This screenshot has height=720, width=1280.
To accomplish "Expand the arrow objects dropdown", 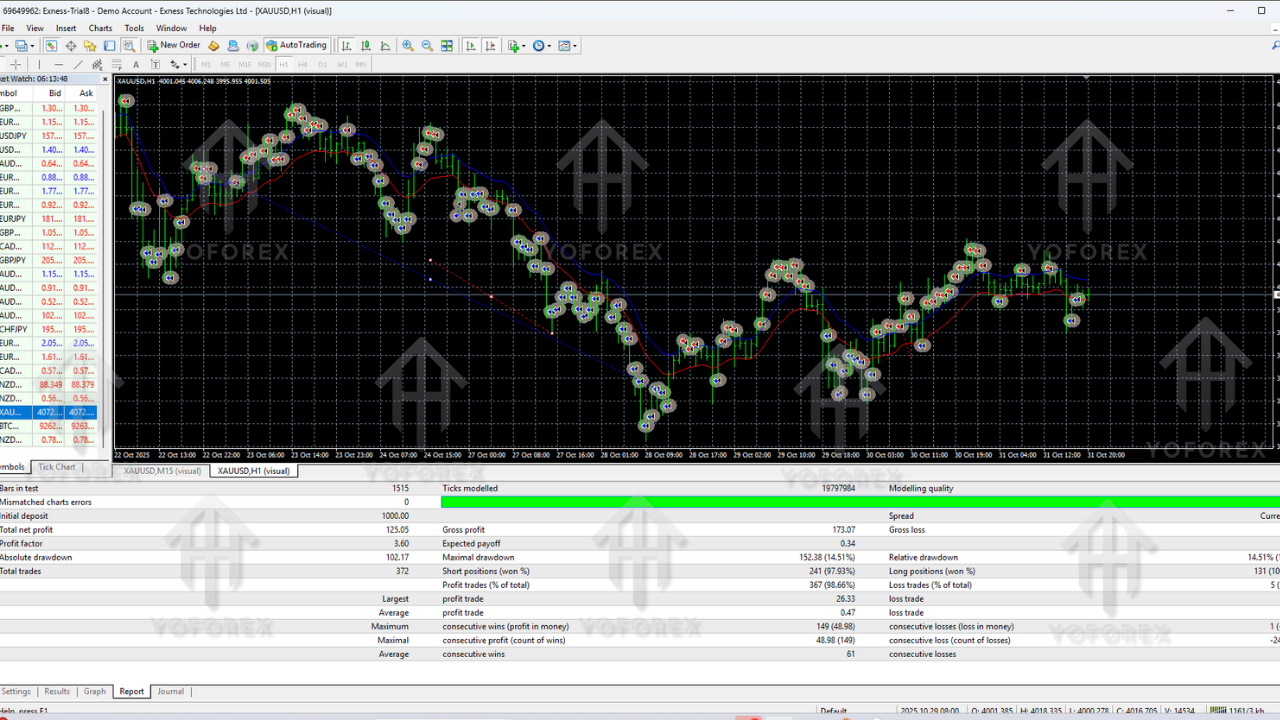I will tap(186, 63).
